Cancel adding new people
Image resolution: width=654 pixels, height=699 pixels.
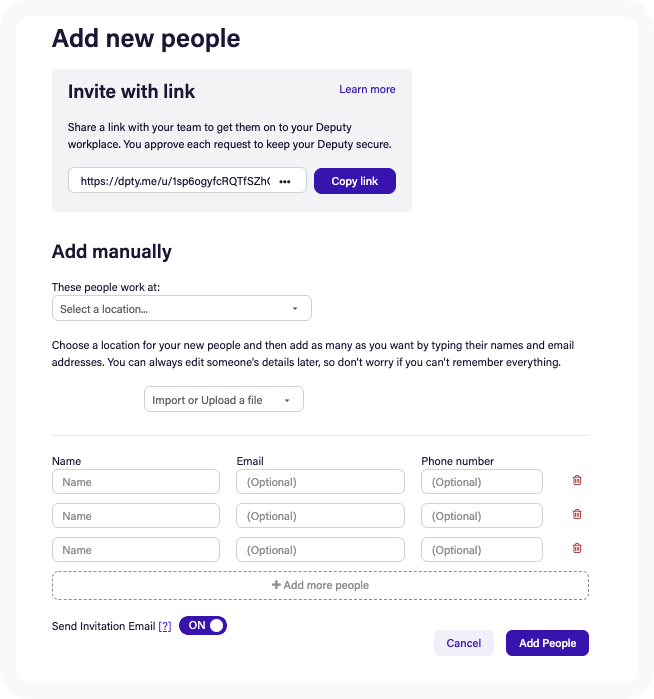click(464, 643)
